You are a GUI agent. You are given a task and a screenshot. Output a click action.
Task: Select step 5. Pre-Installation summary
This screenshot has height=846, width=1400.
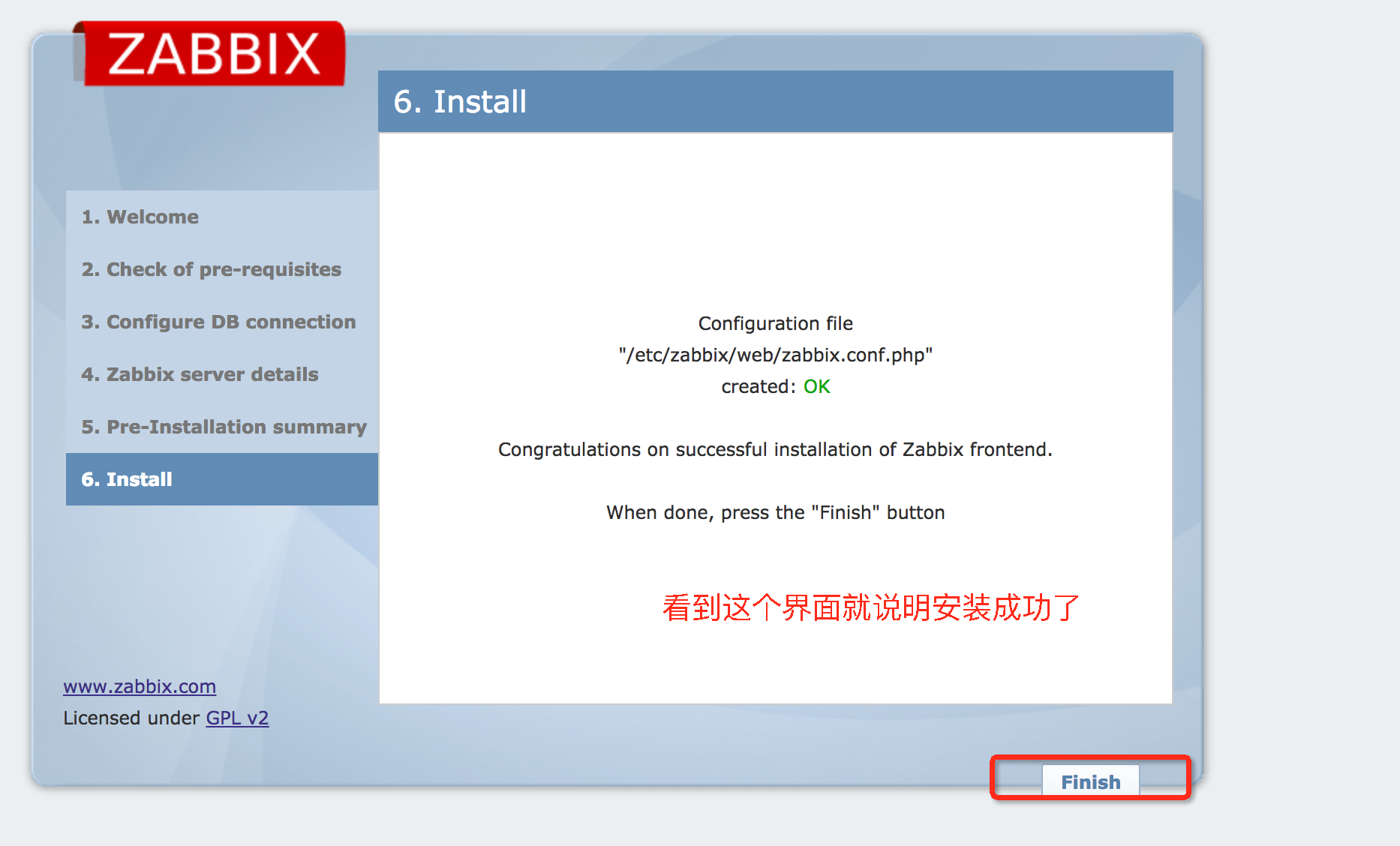[x=222, y=427]
